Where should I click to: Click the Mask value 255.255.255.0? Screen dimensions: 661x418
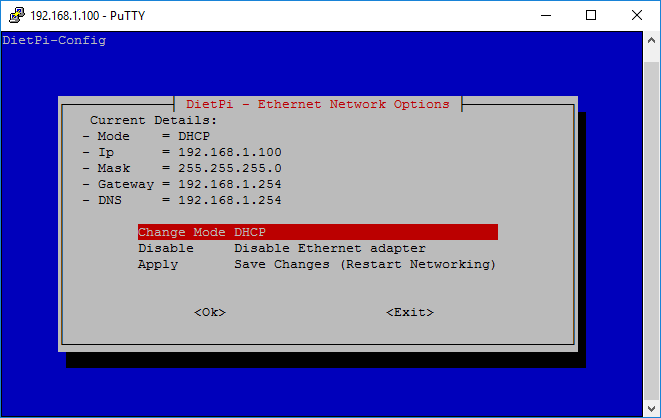pyautogui.click(x=230, y=168)
